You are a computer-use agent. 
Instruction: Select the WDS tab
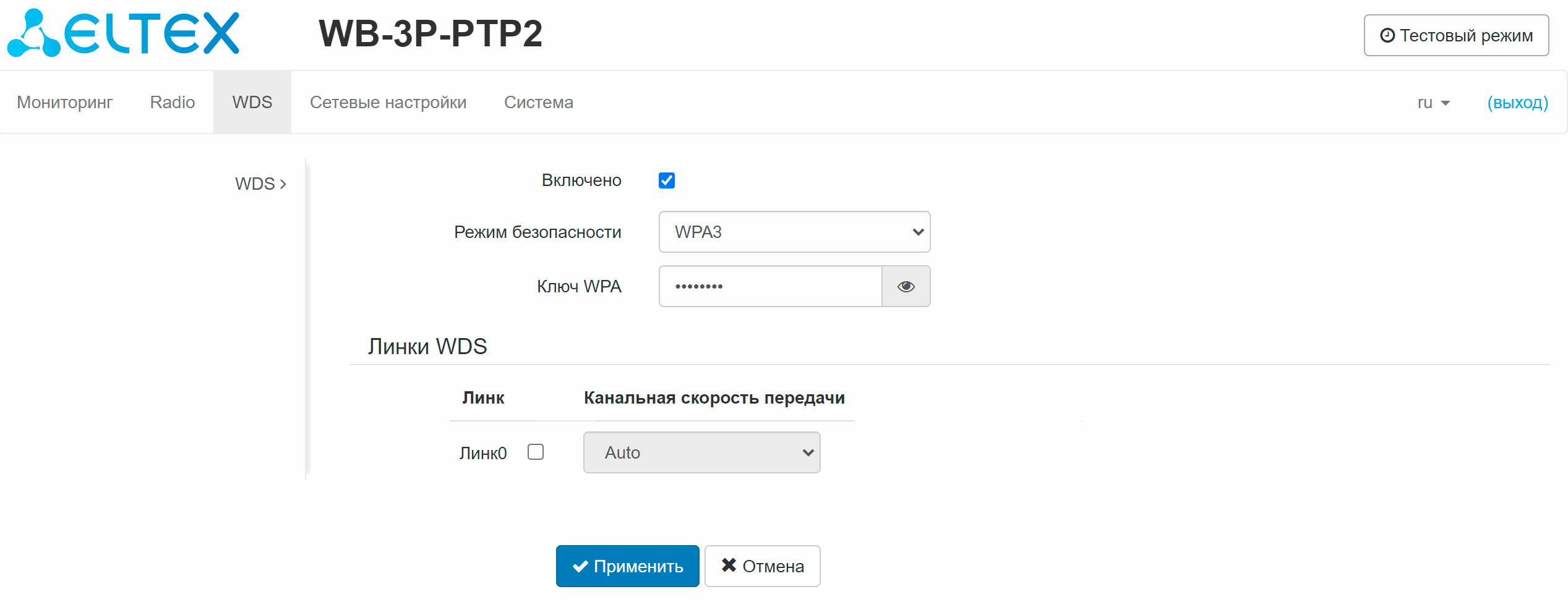[252, 102]
